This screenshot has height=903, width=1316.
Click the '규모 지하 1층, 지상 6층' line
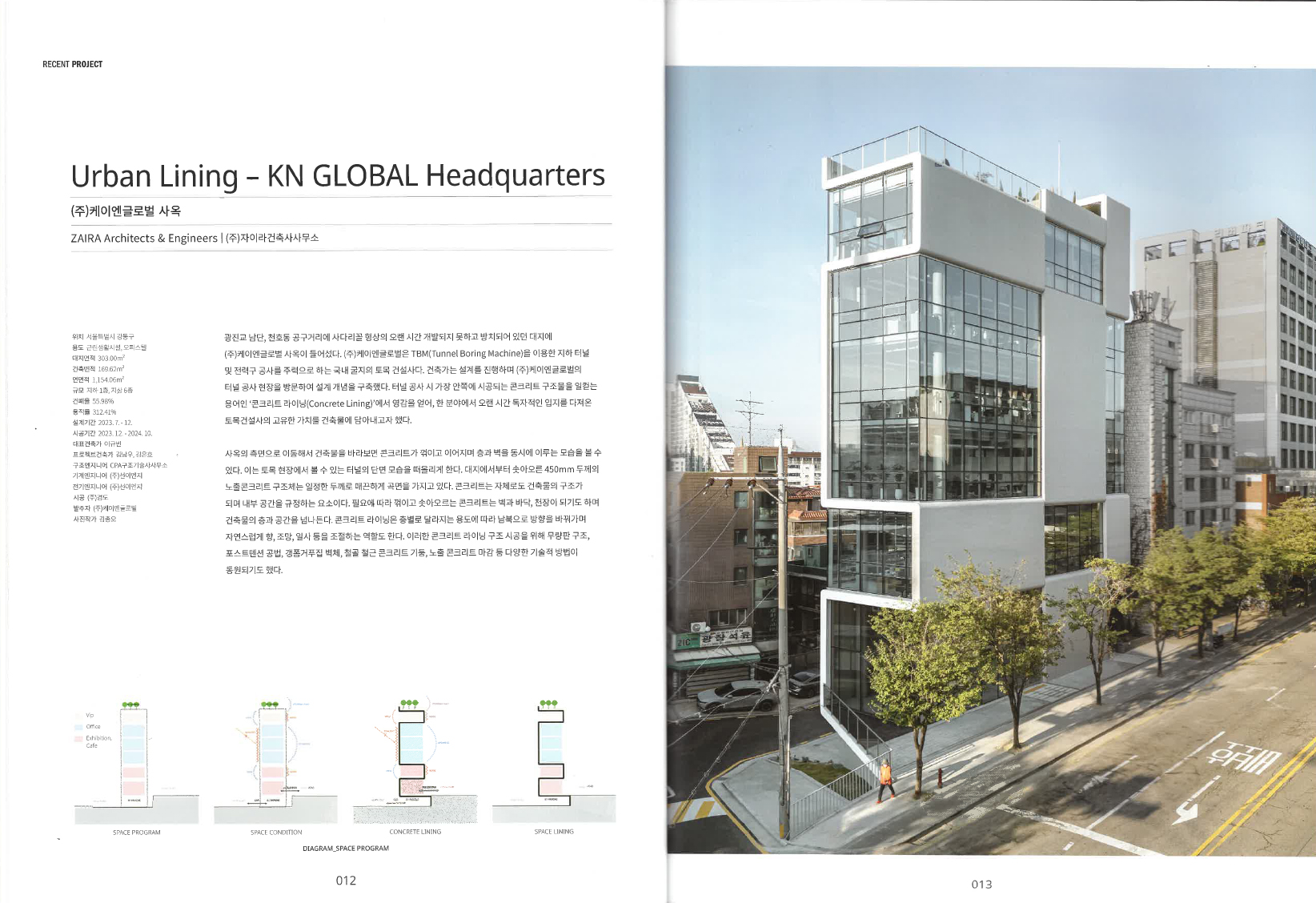click(x=102, y=390)
